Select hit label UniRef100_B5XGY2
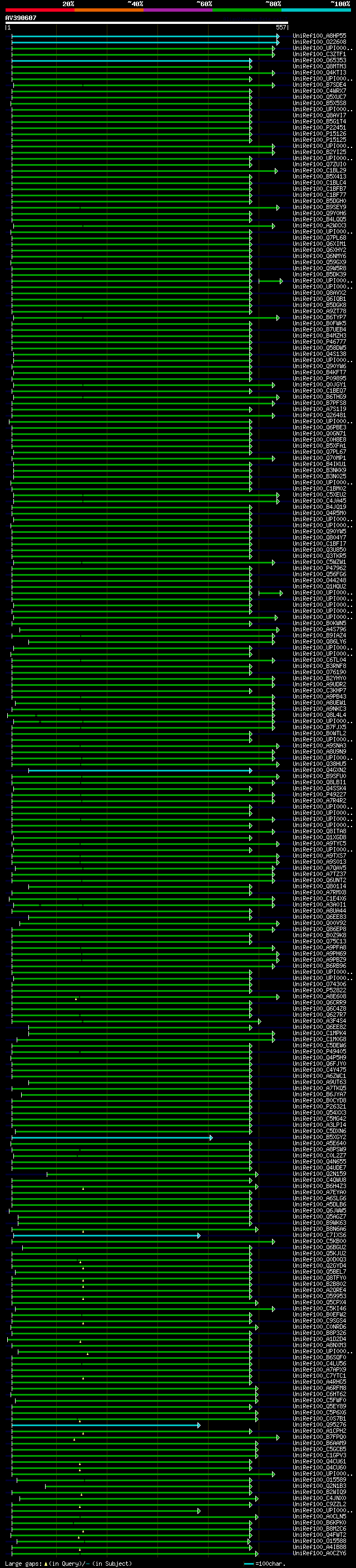 (319, 1137)
